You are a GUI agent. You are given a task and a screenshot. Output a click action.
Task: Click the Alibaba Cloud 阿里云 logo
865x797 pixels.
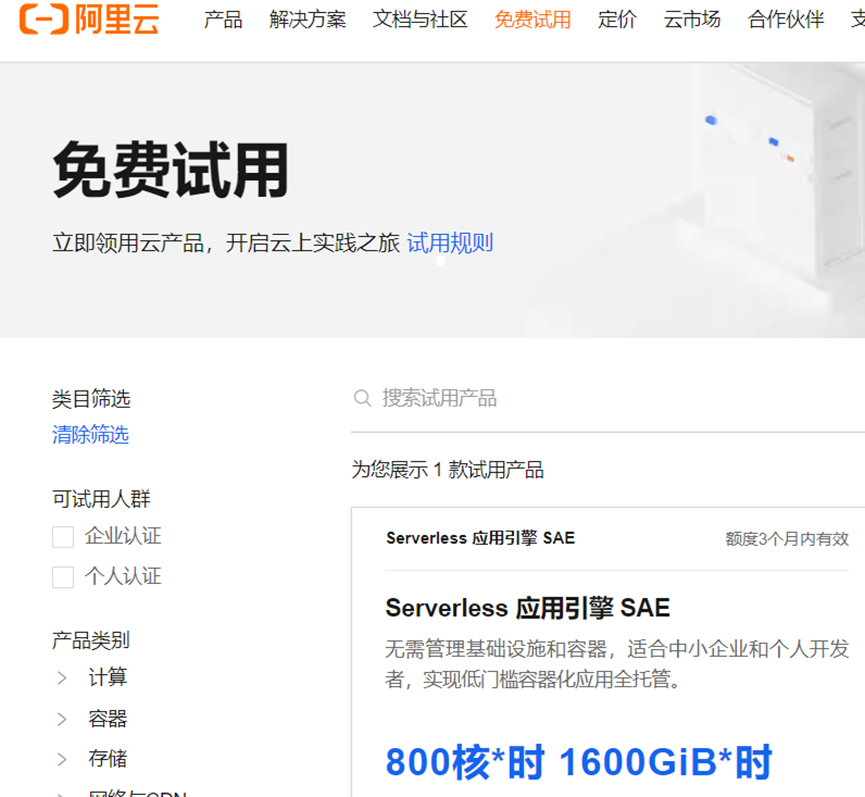(x=89, y=19)
